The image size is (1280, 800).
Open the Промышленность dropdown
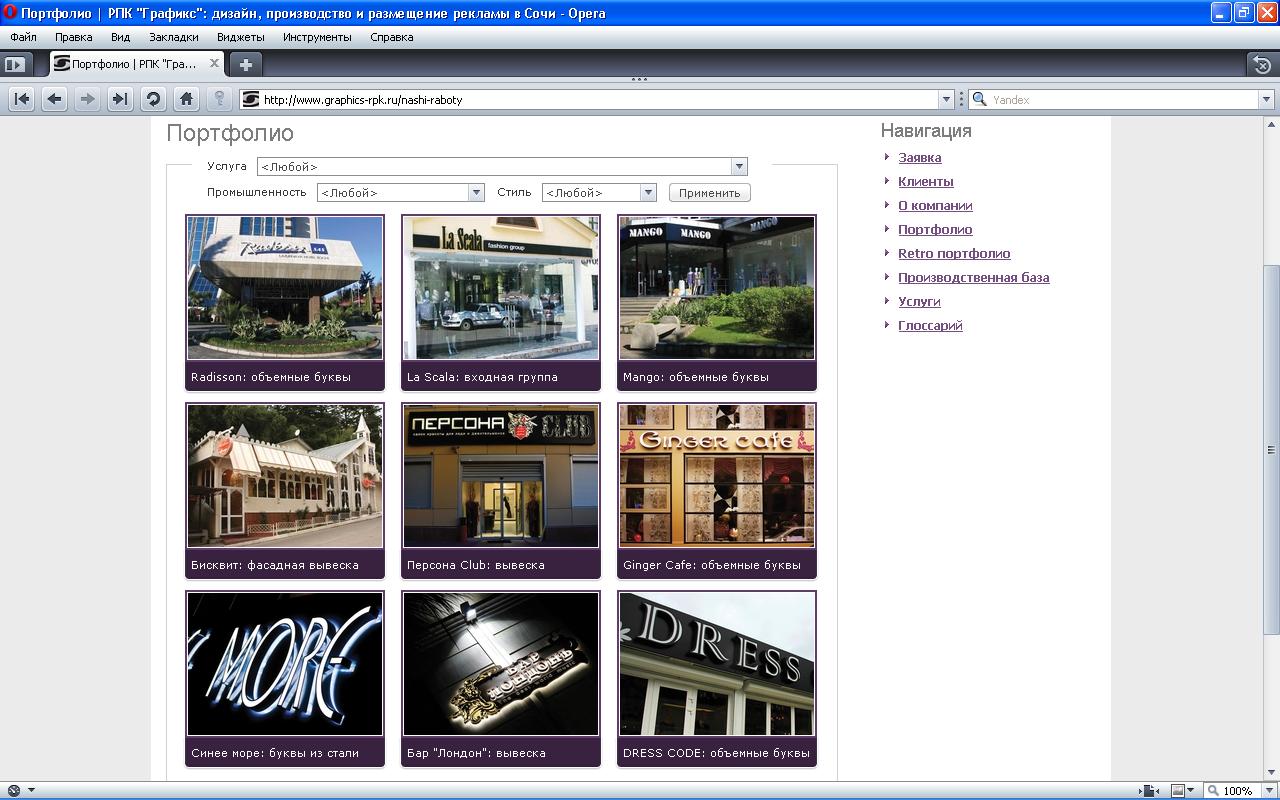476,193
